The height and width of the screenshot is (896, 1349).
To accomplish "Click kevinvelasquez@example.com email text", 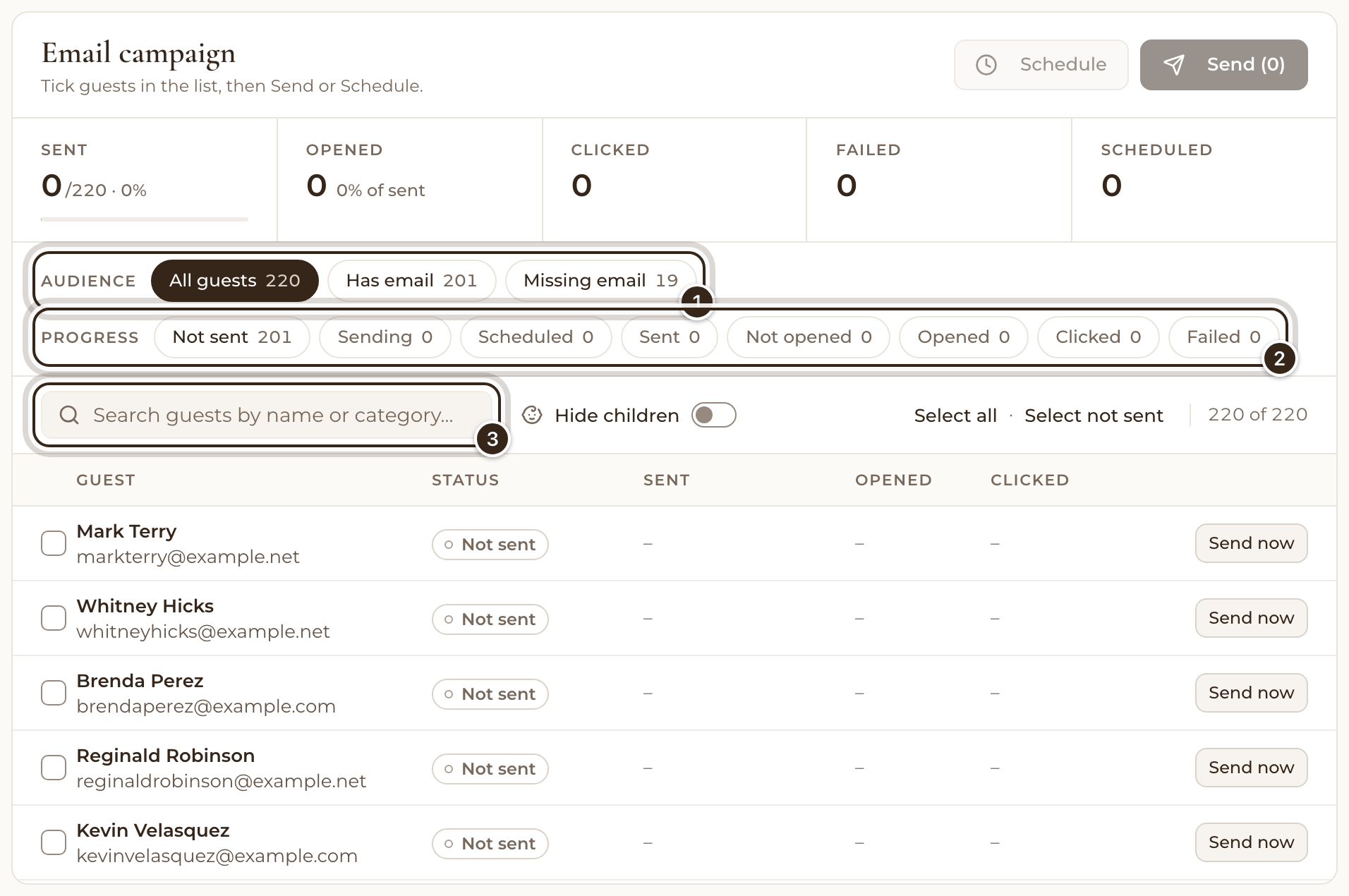I will pos(217,856).
